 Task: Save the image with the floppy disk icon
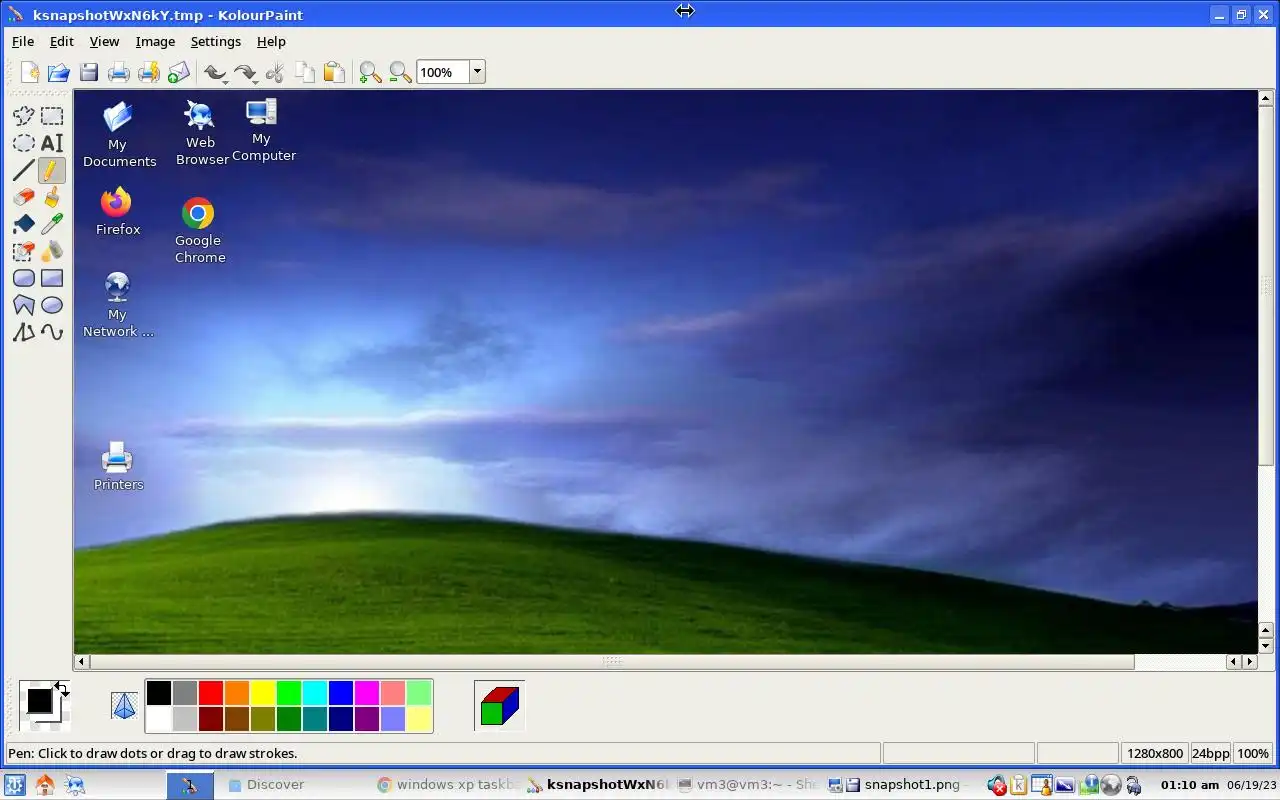pos(89,72)
